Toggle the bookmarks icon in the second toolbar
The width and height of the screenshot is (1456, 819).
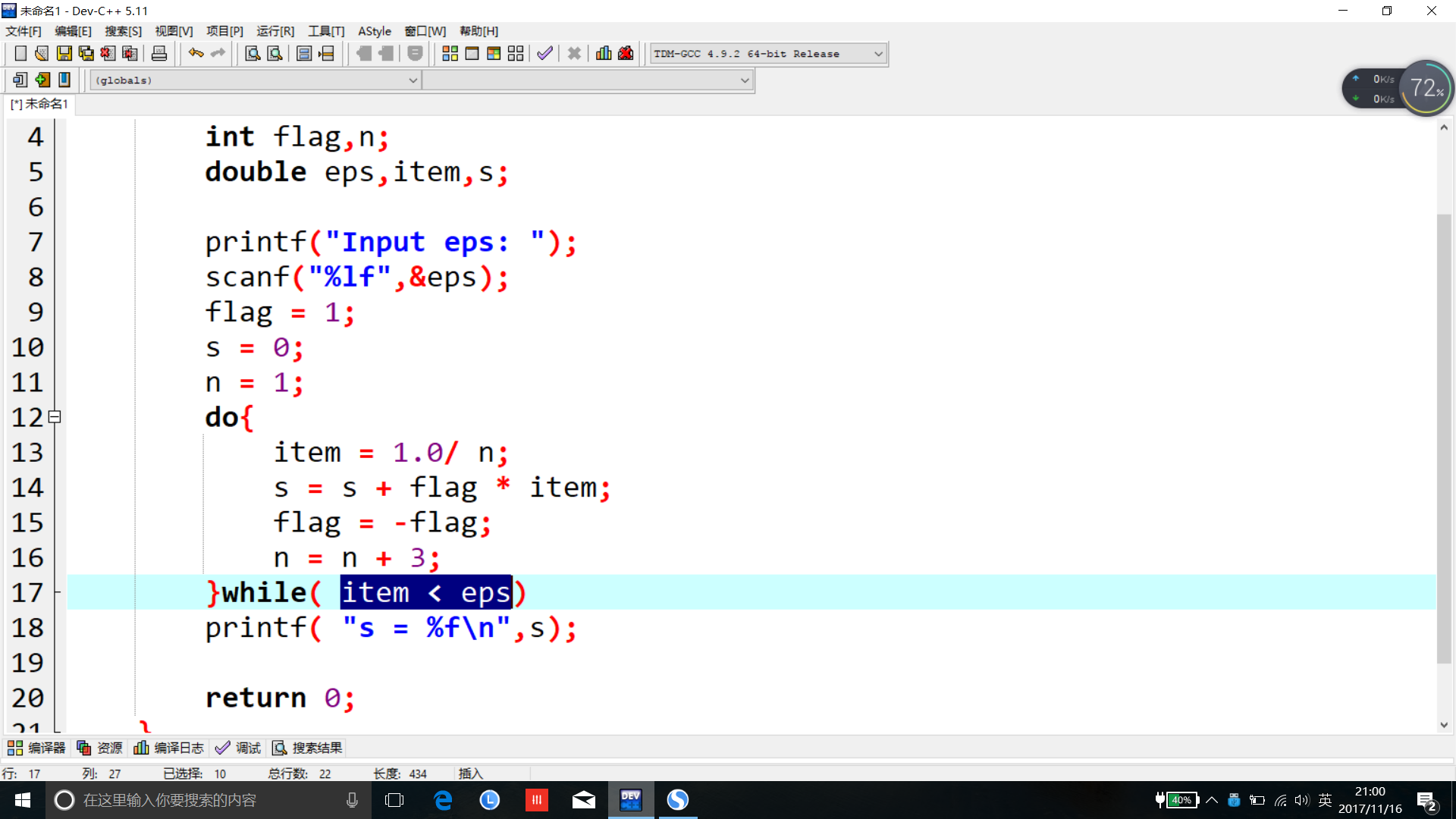(x=64, y=80)
